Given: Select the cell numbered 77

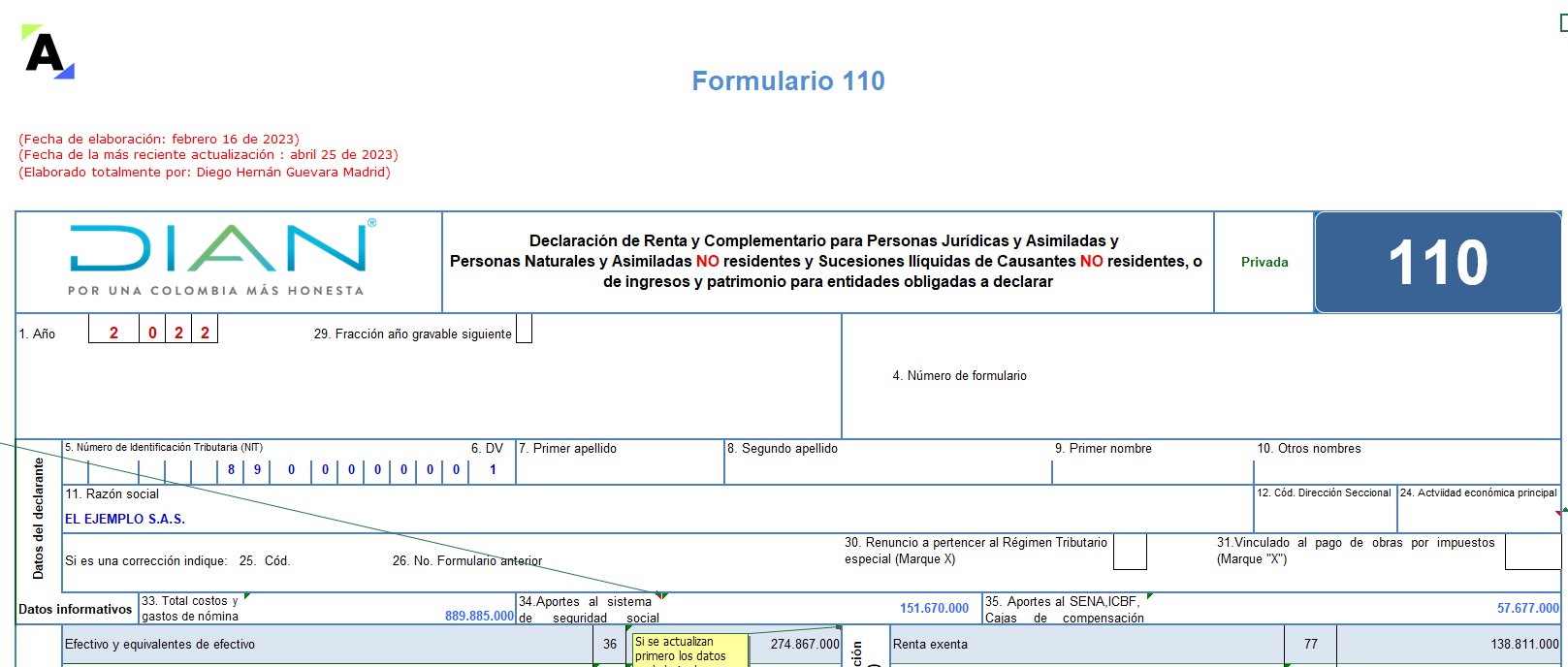Looking at the screenshot, I should [1310, 644].
